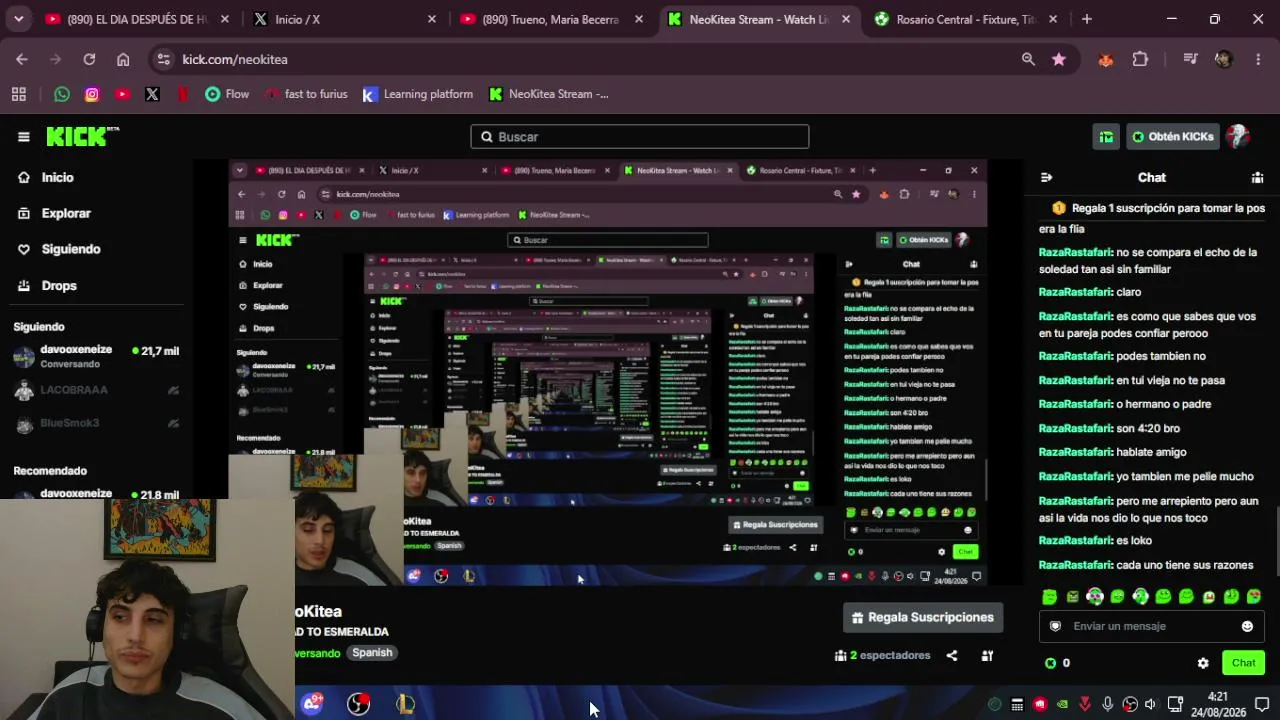This screenshot has width=1280, height=720.
Task: Open the WhatsApp bookmark
Action: (x=62, y=94)
